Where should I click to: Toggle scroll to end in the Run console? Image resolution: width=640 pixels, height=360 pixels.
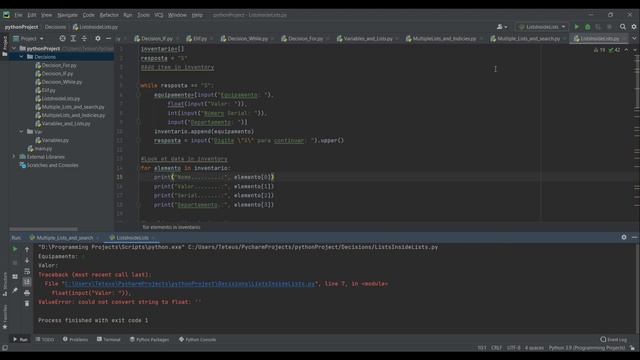[27, 282]
